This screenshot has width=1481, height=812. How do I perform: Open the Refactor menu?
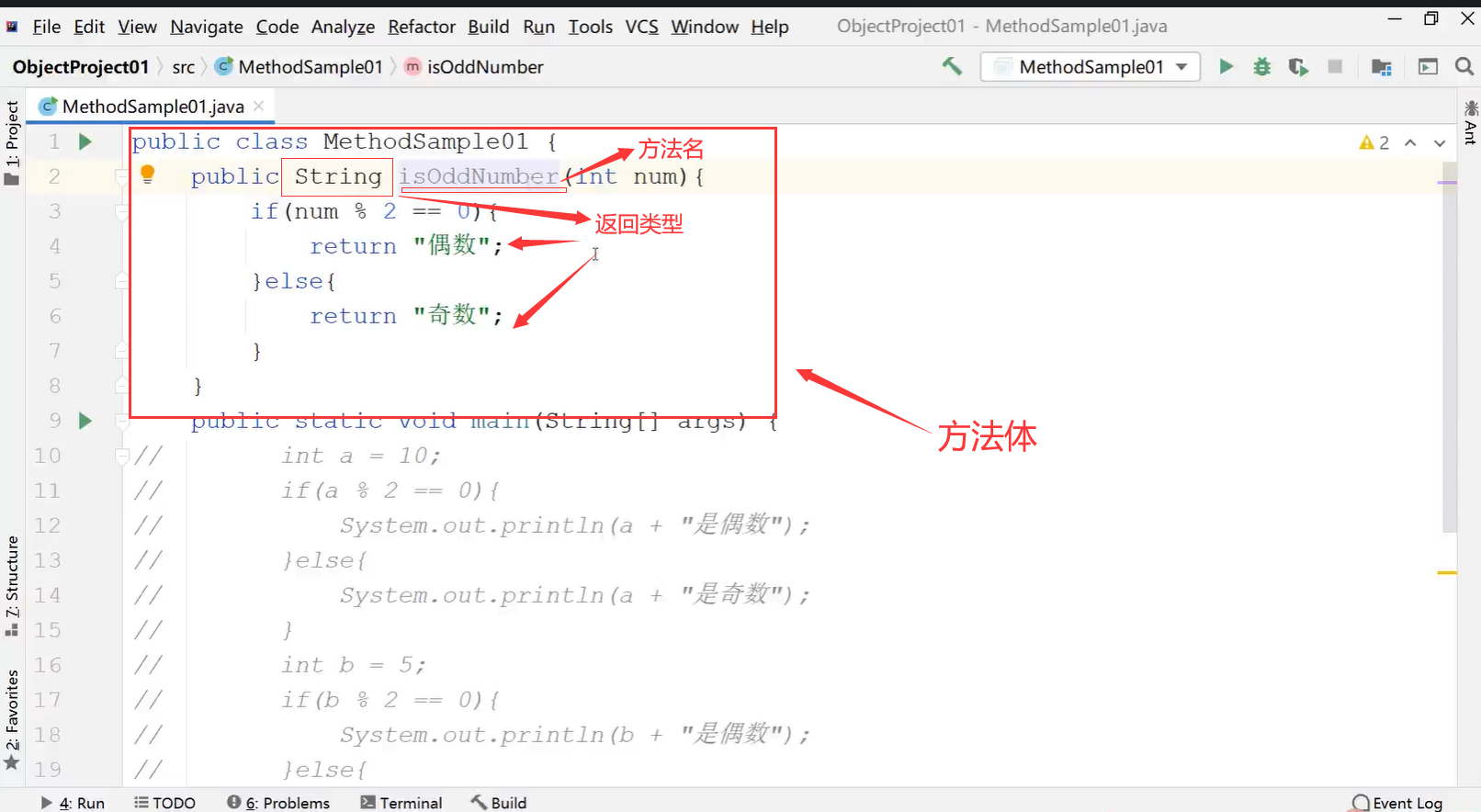(x=421, y=27)
